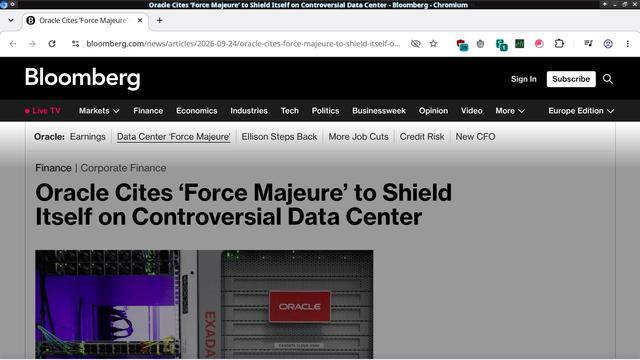Click the browser back arrow

point(13,44)
